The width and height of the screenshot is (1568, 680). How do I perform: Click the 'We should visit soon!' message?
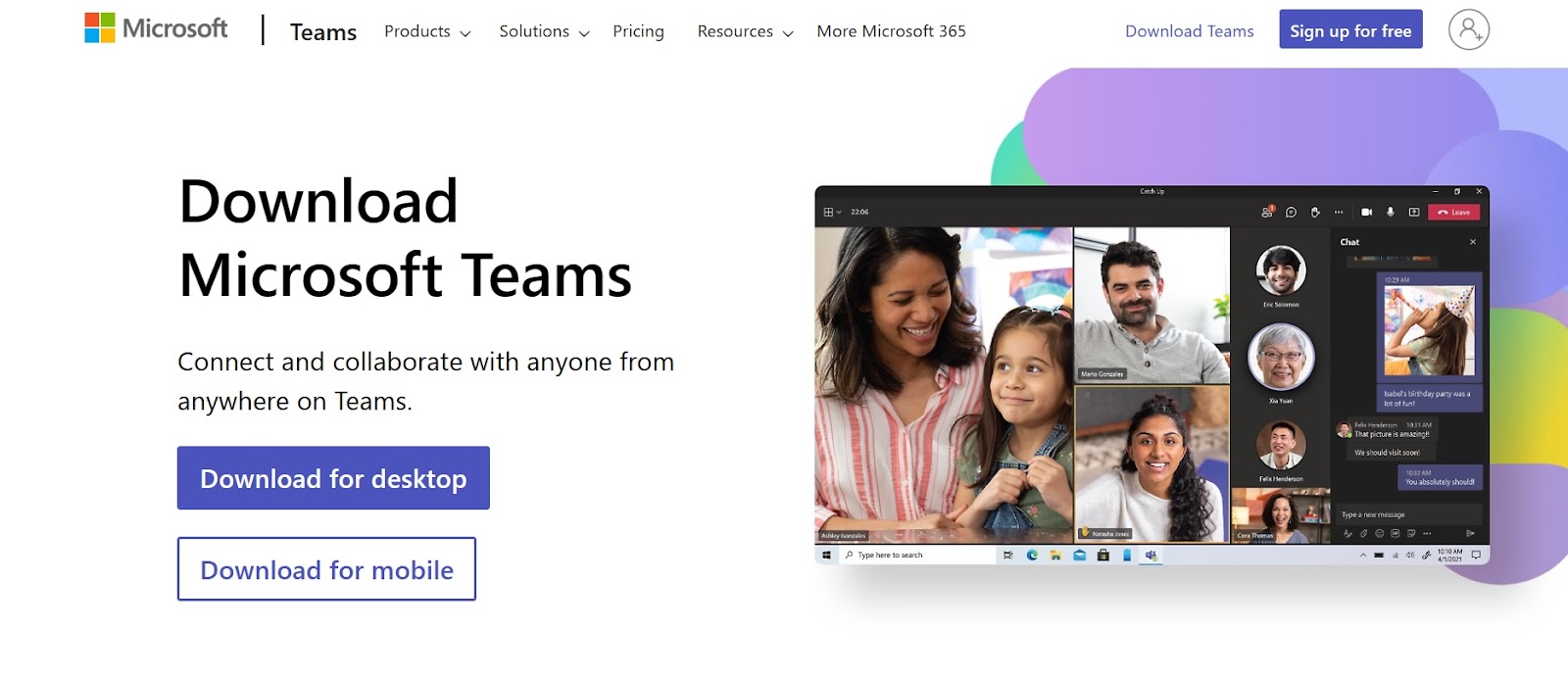coord(1387,453)
